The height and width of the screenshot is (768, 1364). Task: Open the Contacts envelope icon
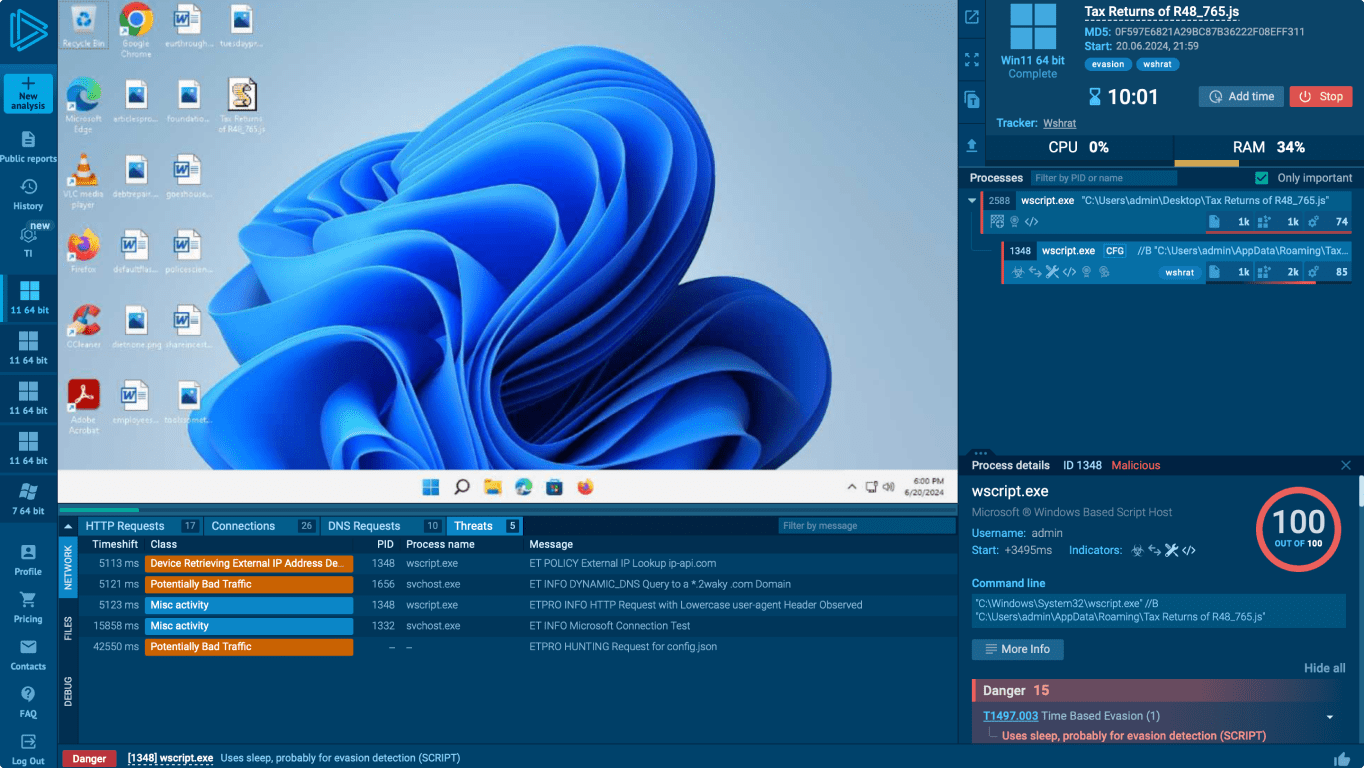point(28,648)
